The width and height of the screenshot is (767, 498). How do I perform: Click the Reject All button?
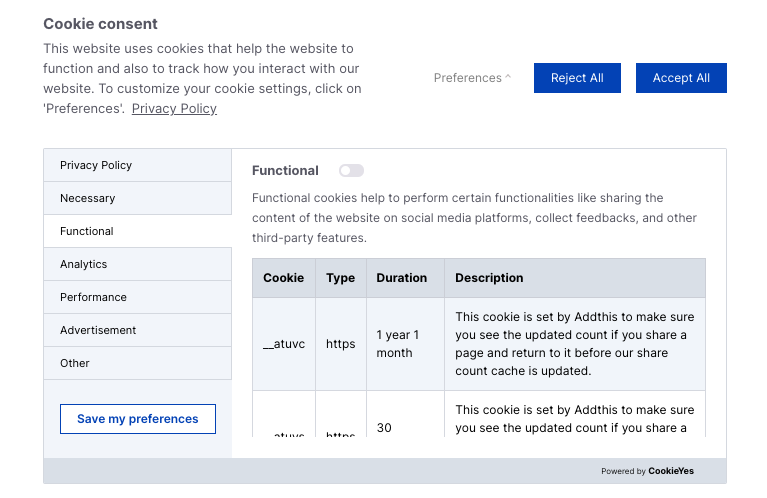[577, 78]
